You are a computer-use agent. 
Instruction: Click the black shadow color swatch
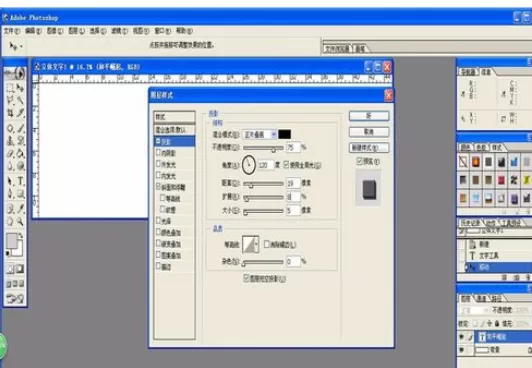click(284, 134)
